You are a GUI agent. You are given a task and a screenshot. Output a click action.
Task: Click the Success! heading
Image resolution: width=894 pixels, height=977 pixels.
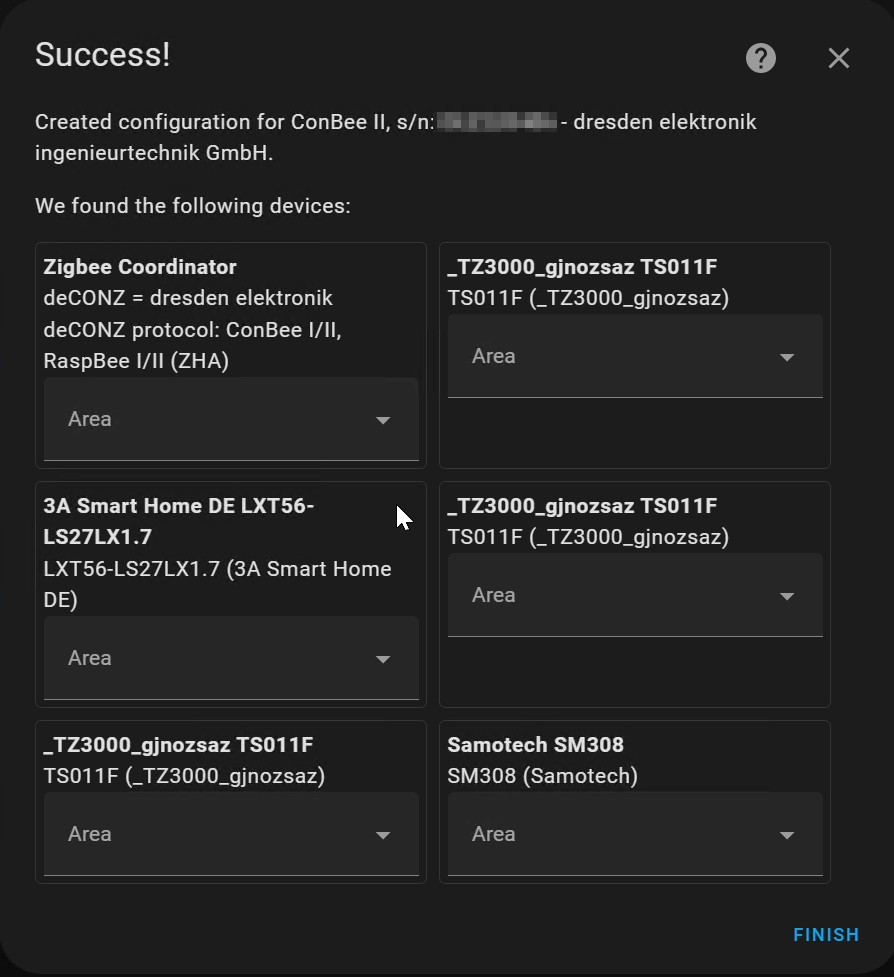[x=102, y=55]
